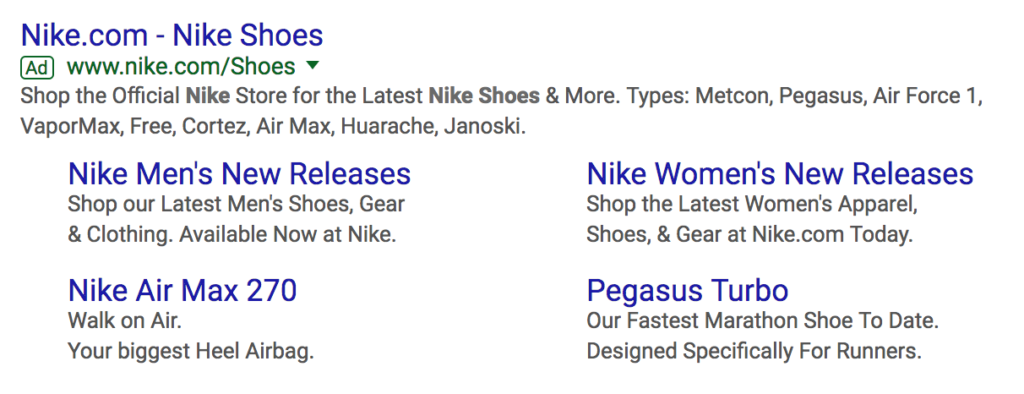
Task: Select the 'VaporMax, Free, Cortez' description line
Action: tap(273, 126)
